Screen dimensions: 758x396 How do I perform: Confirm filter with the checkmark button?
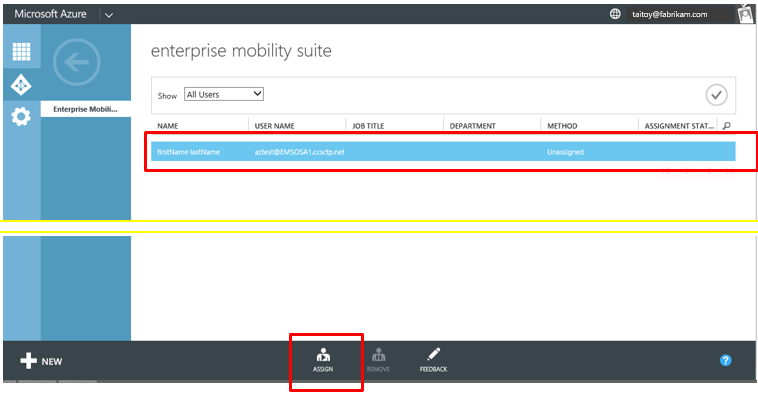pos(716,95)
